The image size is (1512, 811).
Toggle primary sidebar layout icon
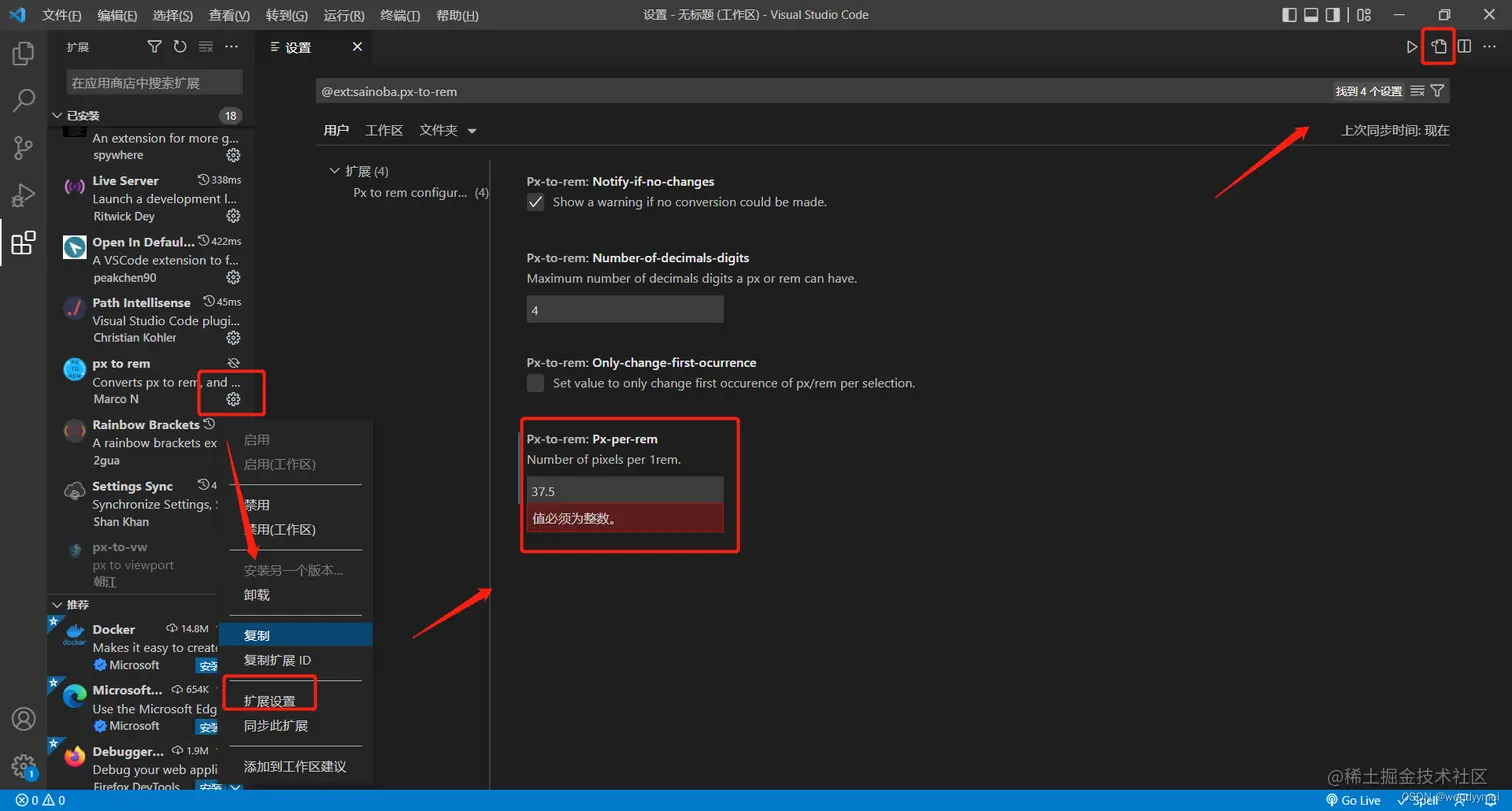(1290, 15)
